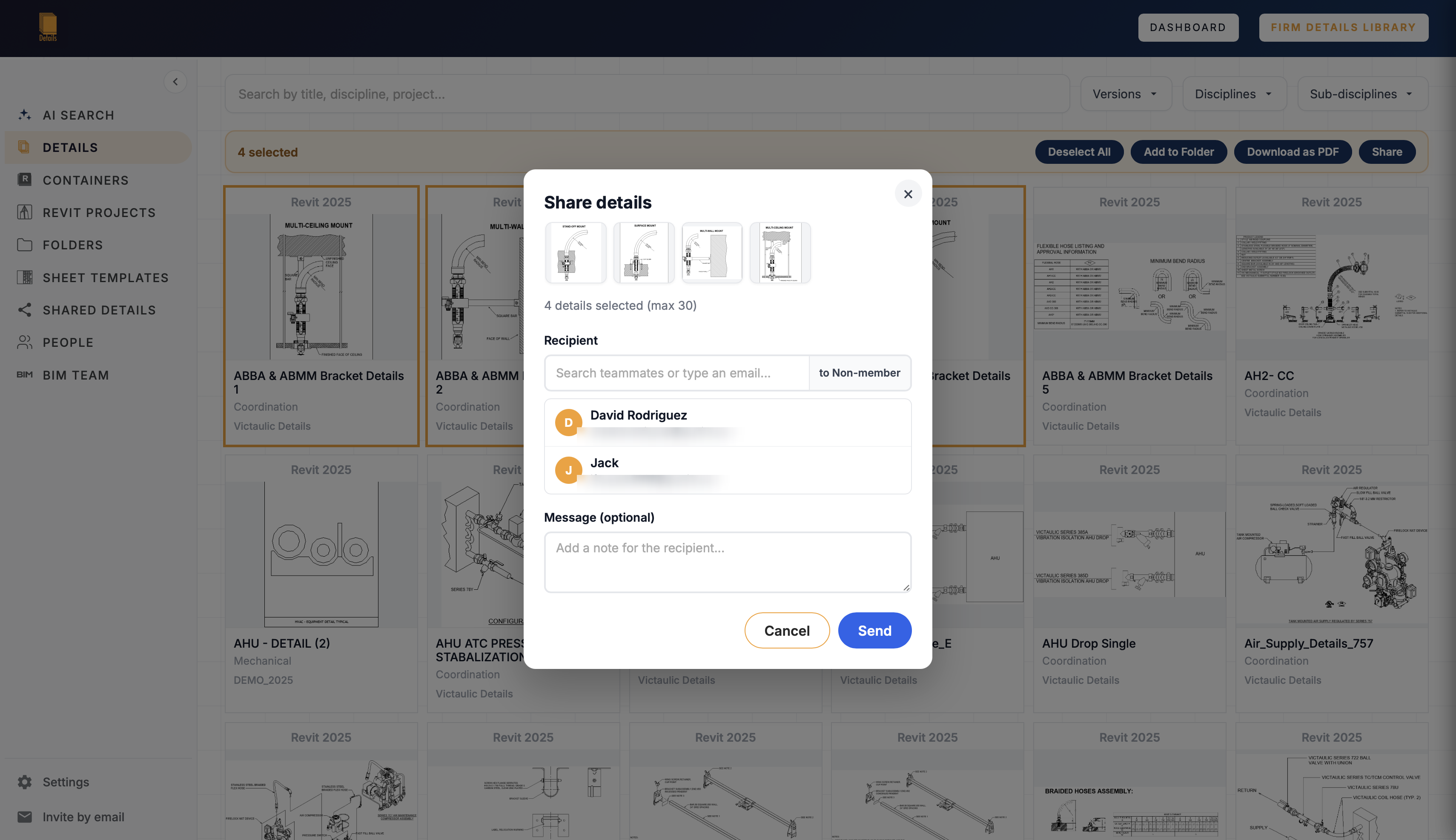Open Revit Projects section

tap(98, 212)
